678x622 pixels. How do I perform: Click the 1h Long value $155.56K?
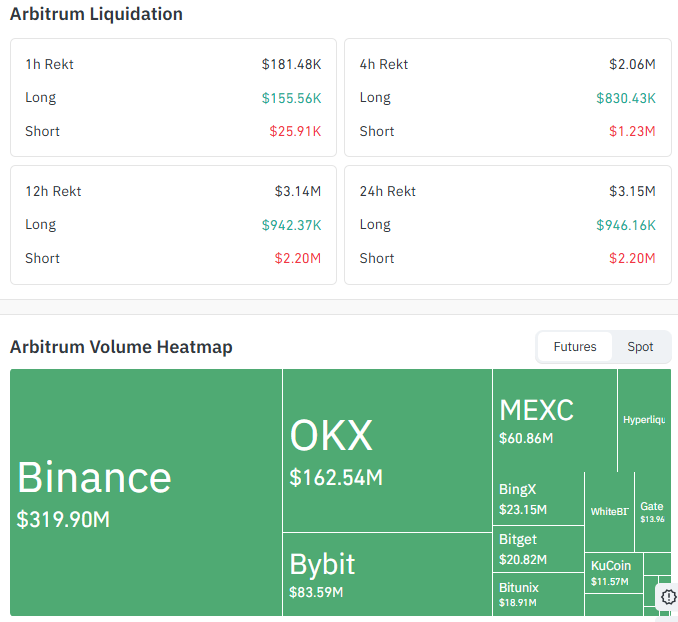point(291,98)
